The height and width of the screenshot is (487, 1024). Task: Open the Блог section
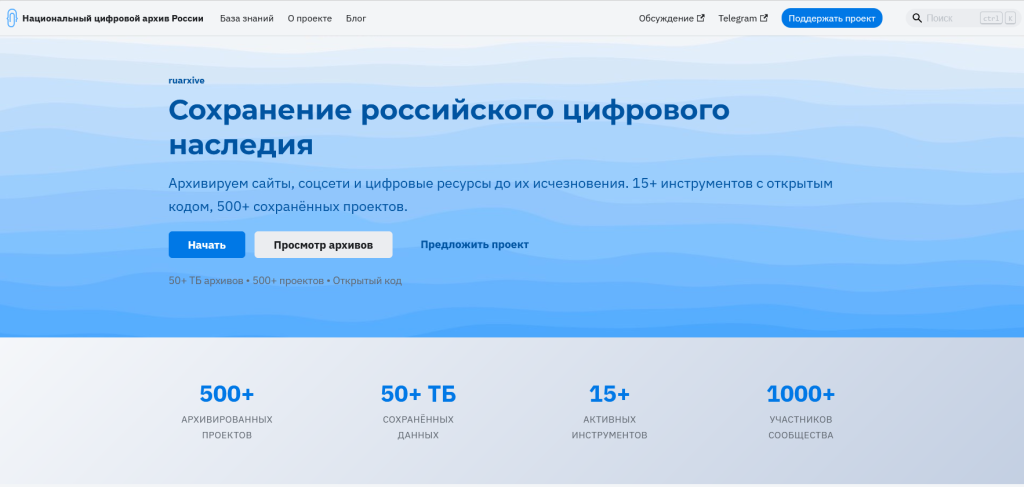click(356, 18)
